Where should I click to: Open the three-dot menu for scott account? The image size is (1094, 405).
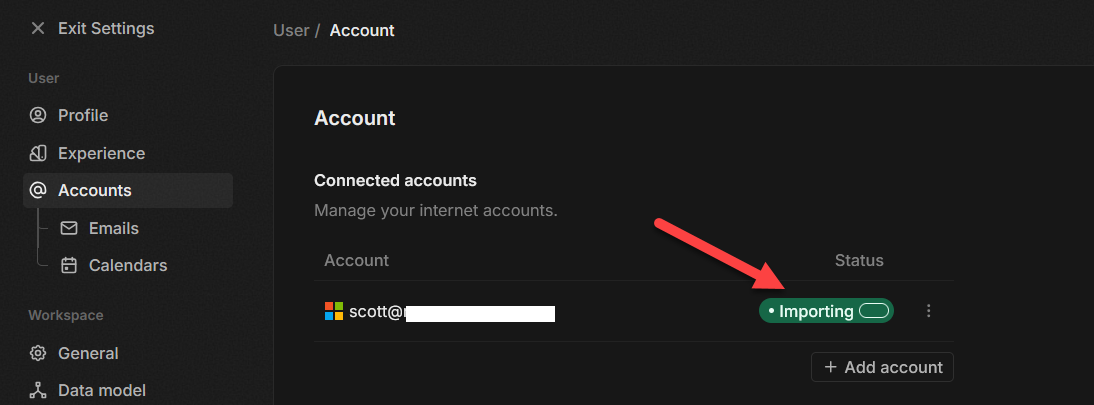point(929,311)
